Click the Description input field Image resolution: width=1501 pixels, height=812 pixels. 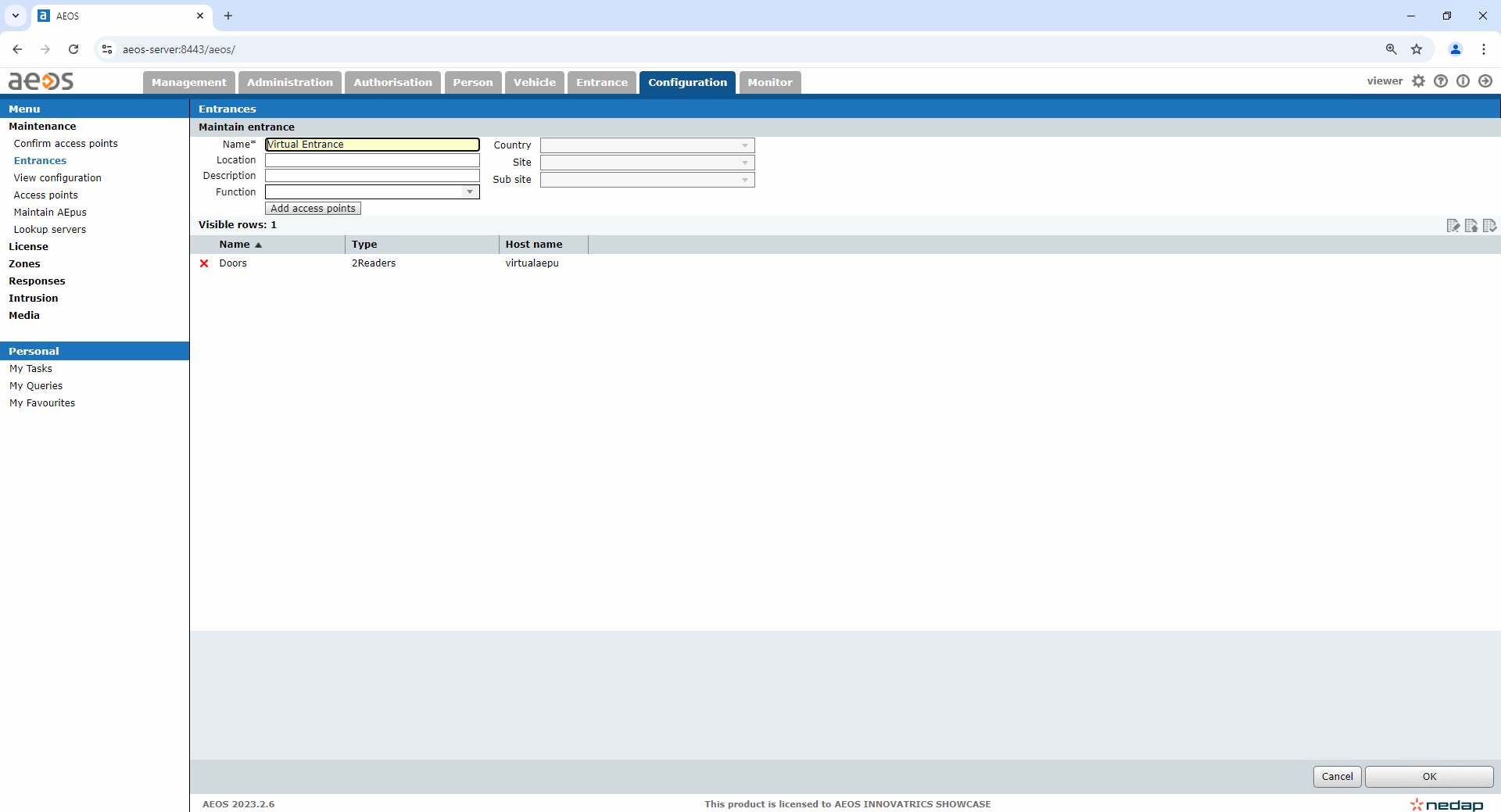pyautogui.click(x=372, y=176)
